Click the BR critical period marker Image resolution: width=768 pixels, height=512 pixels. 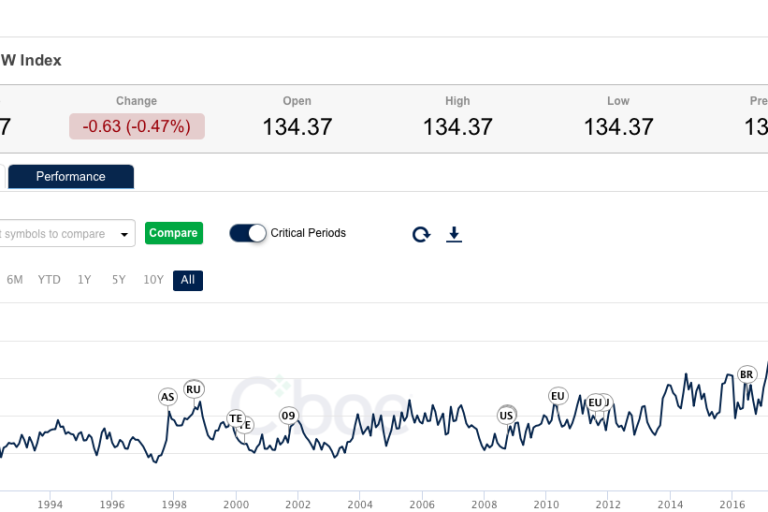tap(746, 375)
